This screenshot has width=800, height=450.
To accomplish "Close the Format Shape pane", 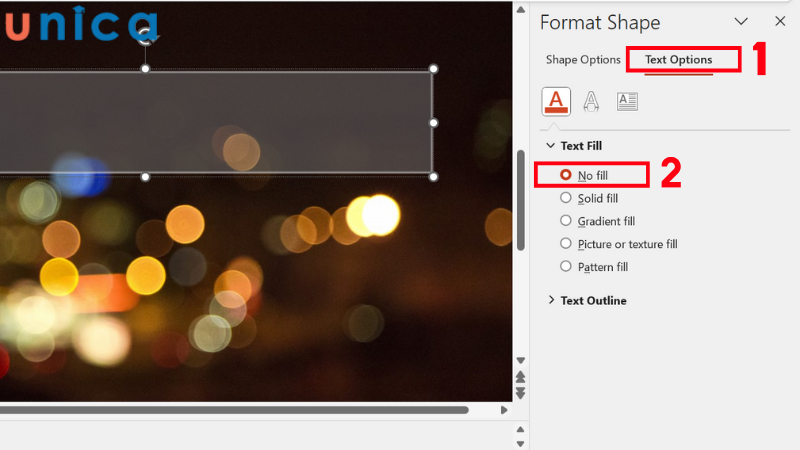I will pyautogui.click(x=780, y=21).
